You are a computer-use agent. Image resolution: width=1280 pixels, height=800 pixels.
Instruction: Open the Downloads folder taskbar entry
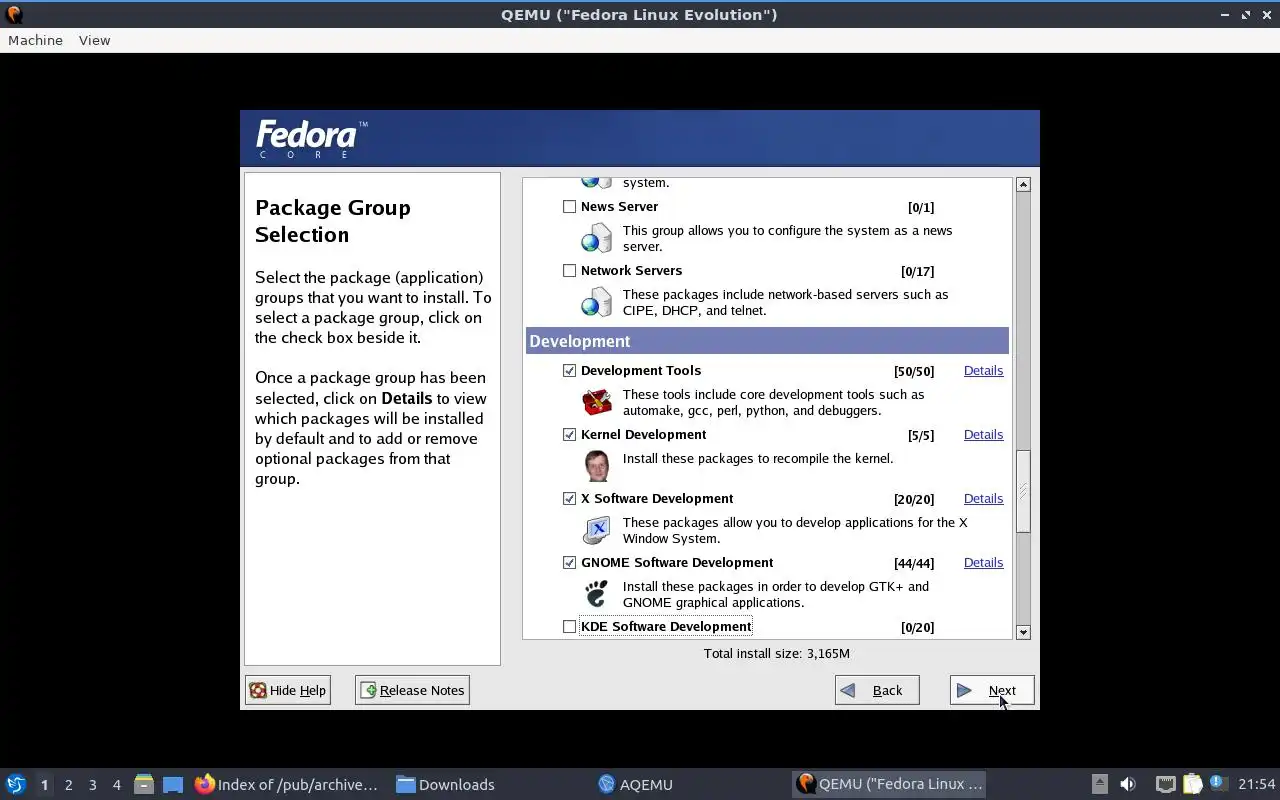(446, 784)
